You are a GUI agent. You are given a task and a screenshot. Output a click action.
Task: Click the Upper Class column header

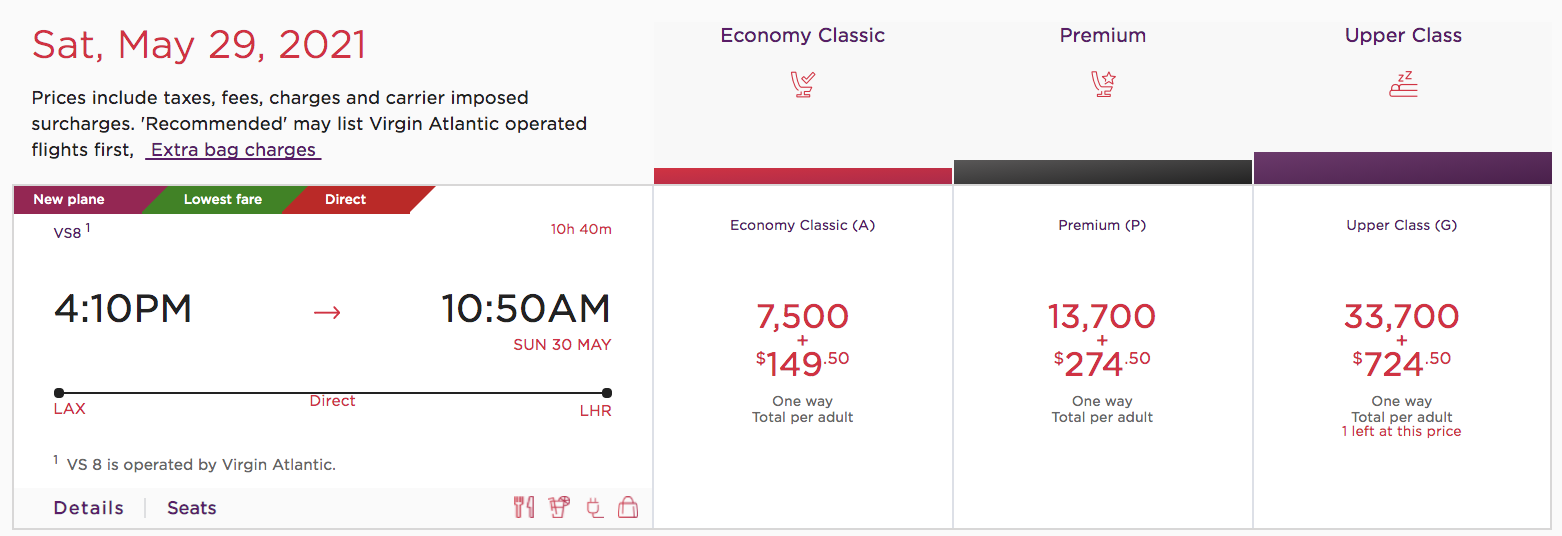point(1403,35)
